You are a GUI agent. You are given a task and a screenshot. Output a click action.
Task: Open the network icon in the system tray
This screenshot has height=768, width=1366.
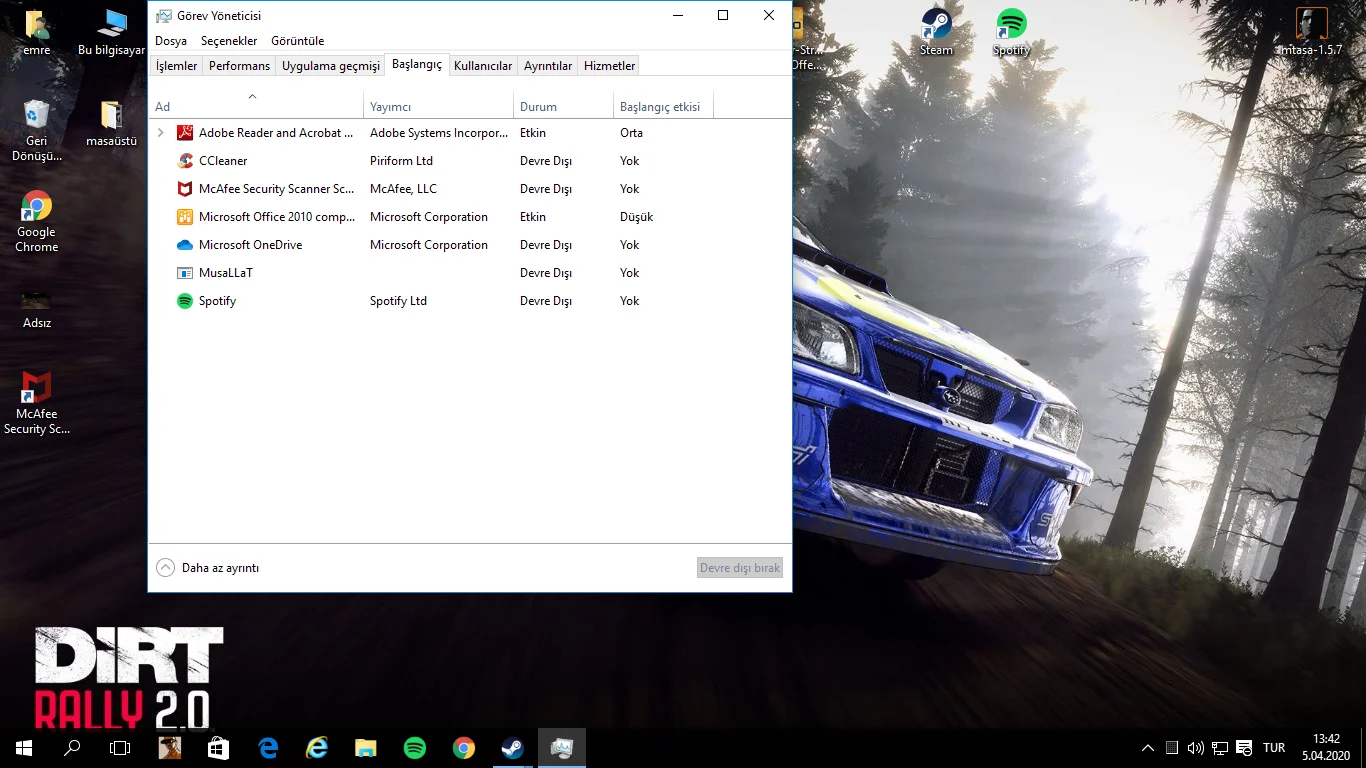pos(1220,748)
